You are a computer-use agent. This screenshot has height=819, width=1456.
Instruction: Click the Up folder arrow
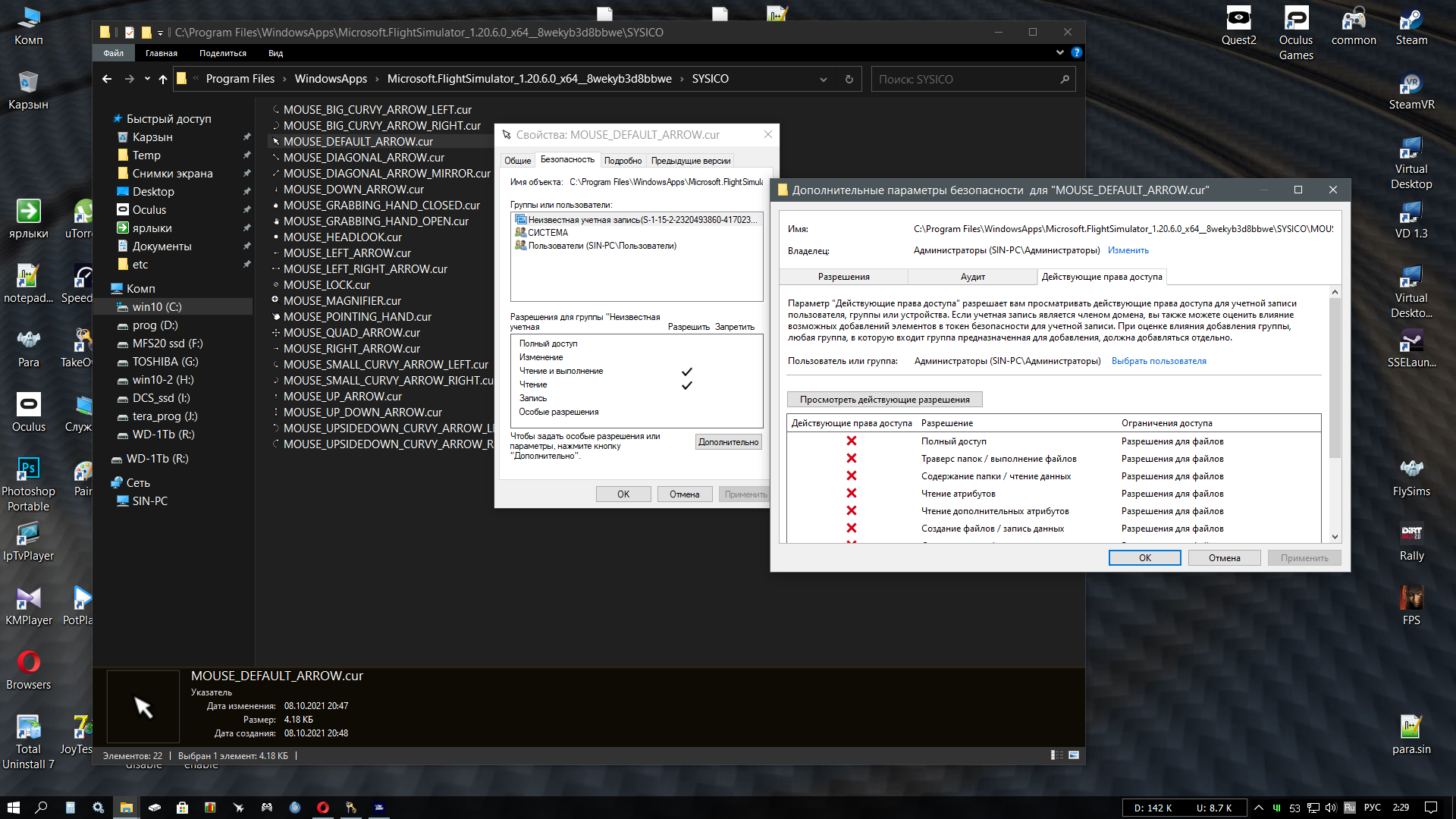163,79
